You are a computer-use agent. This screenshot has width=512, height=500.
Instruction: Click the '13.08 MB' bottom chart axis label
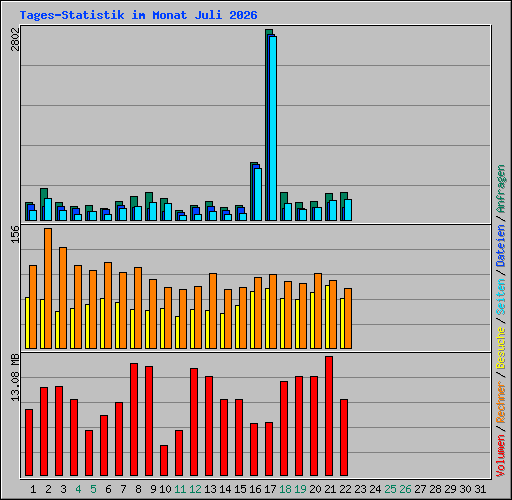[15, 378]
